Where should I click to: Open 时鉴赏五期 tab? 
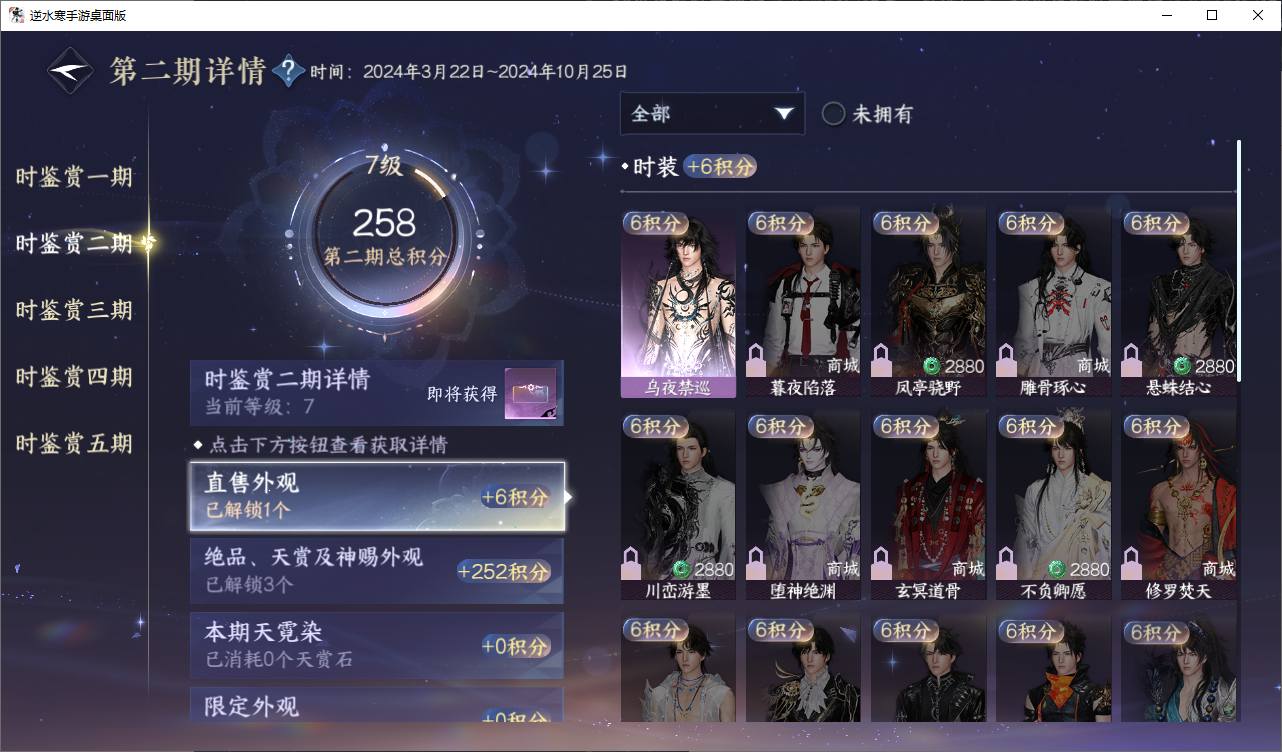(x=74, y=443)
